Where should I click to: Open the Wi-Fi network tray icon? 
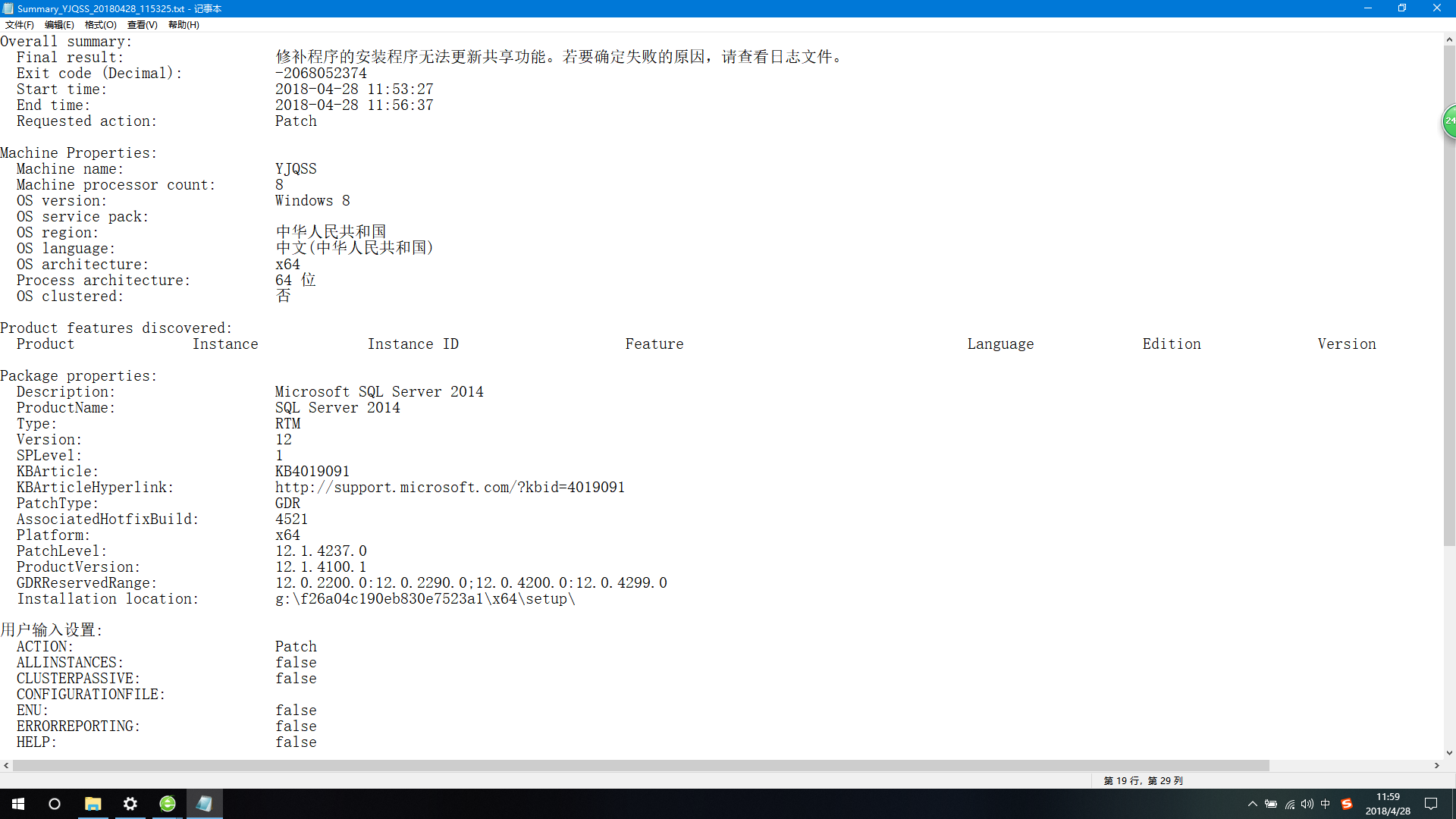[1289, 804]
